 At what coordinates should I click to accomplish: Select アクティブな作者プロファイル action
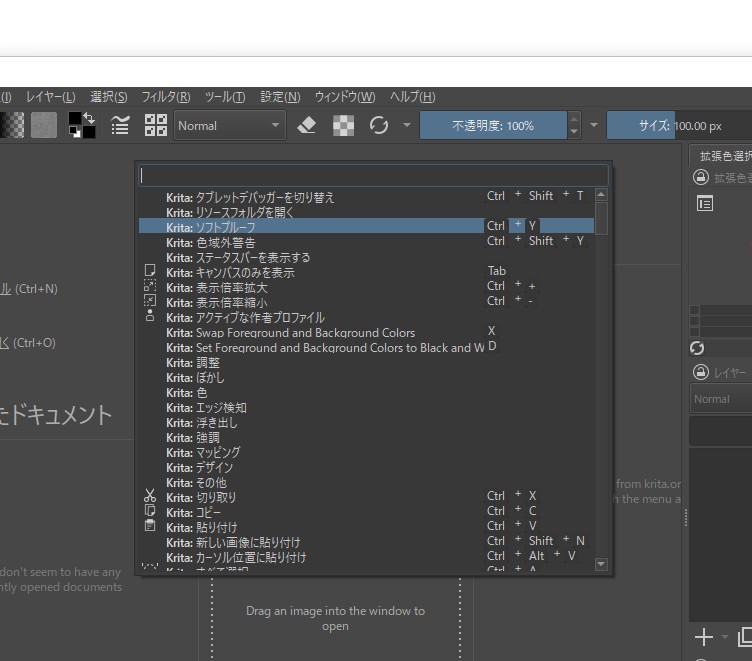pyautogui.click(x=366, y=317)
